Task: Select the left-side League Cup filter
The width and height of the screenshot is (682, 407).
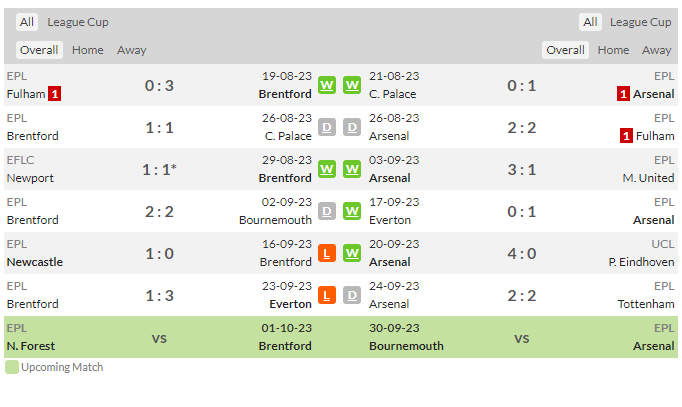Action: 78,22
